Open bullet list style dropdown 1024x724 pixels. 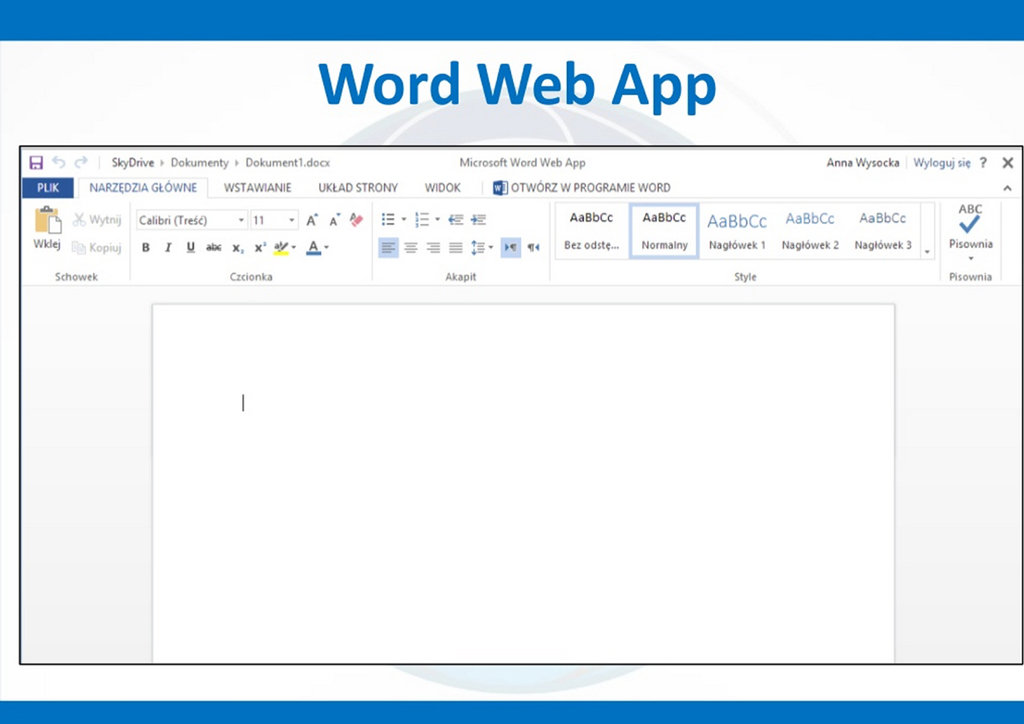(x=404, y=219)
